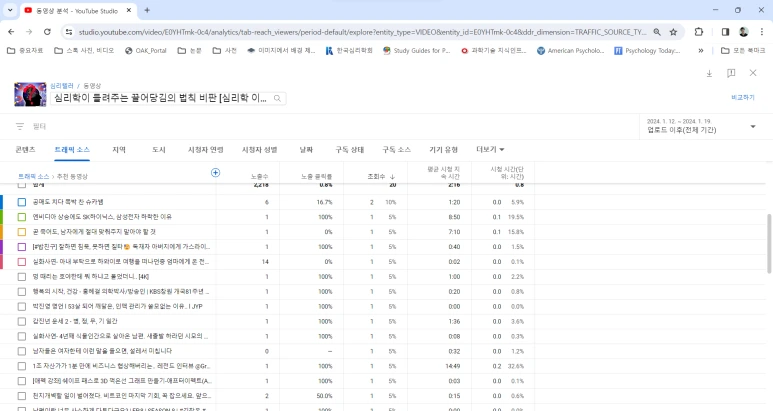The image size is (773, 411).
Task: Close the YouTube Studio browser tab
Action: coord(129,10)
